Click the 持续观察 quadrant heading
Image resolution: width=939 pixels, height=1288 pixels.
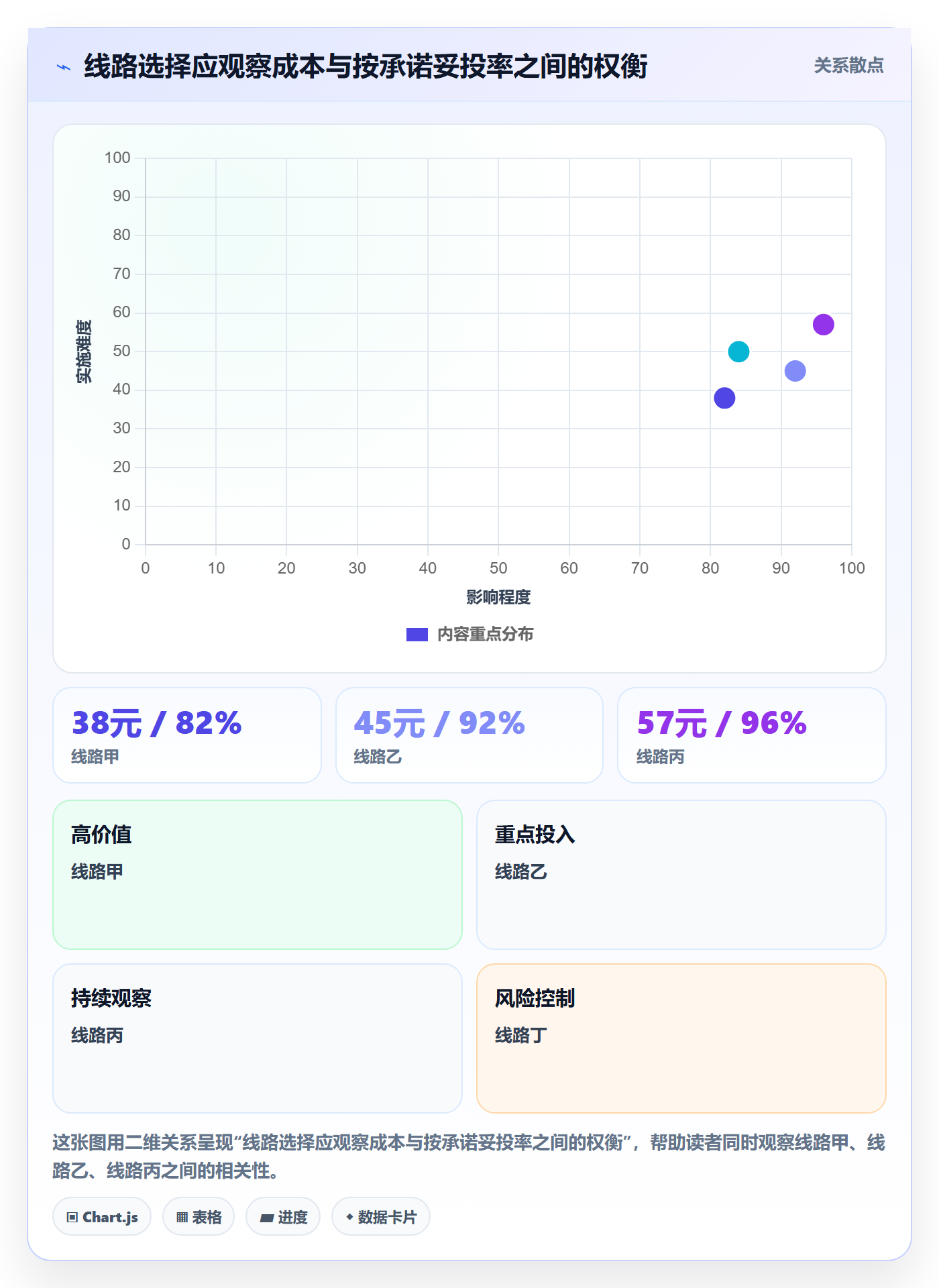111,998
